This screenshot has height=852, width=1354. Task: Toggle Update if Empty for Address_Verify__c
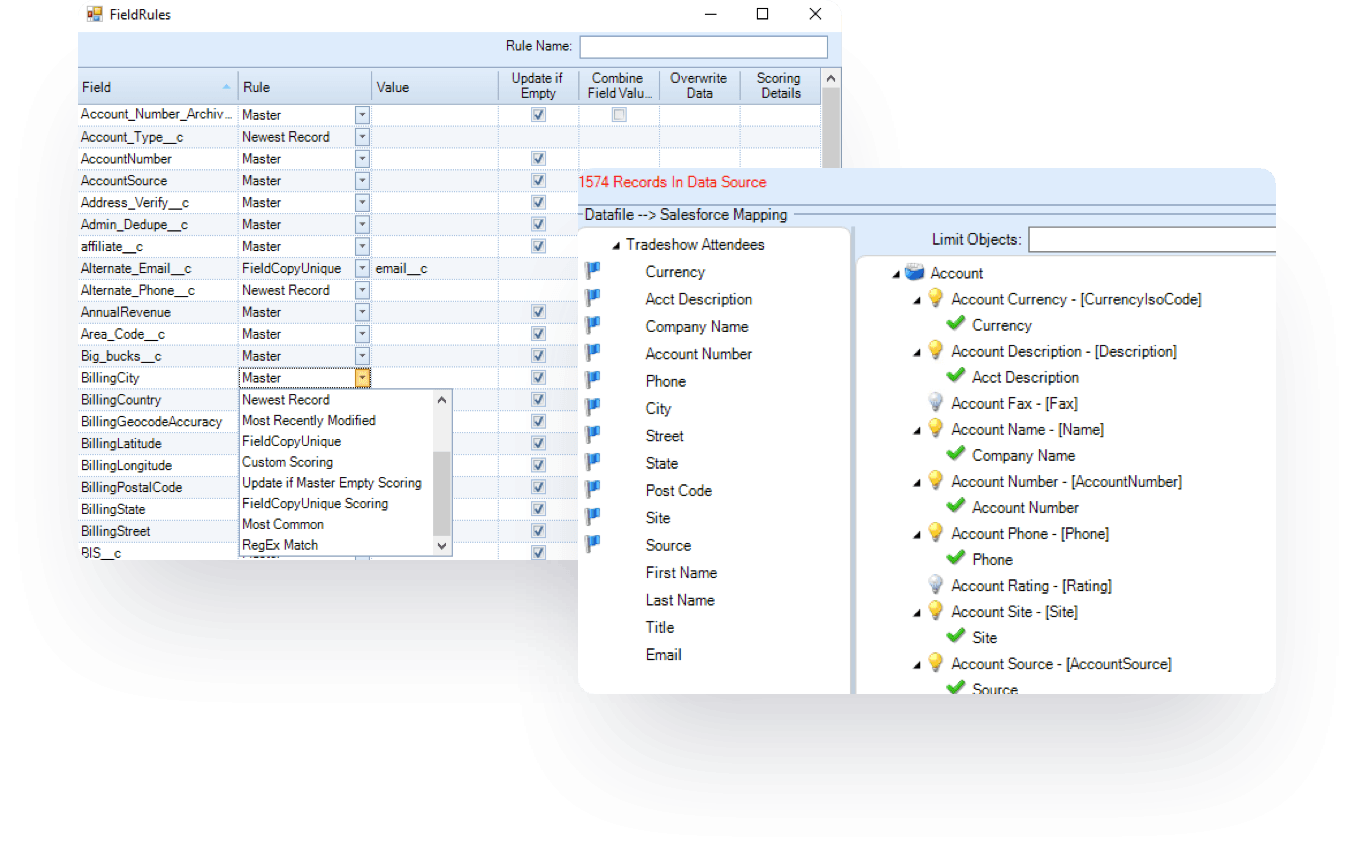click(539, 203)
